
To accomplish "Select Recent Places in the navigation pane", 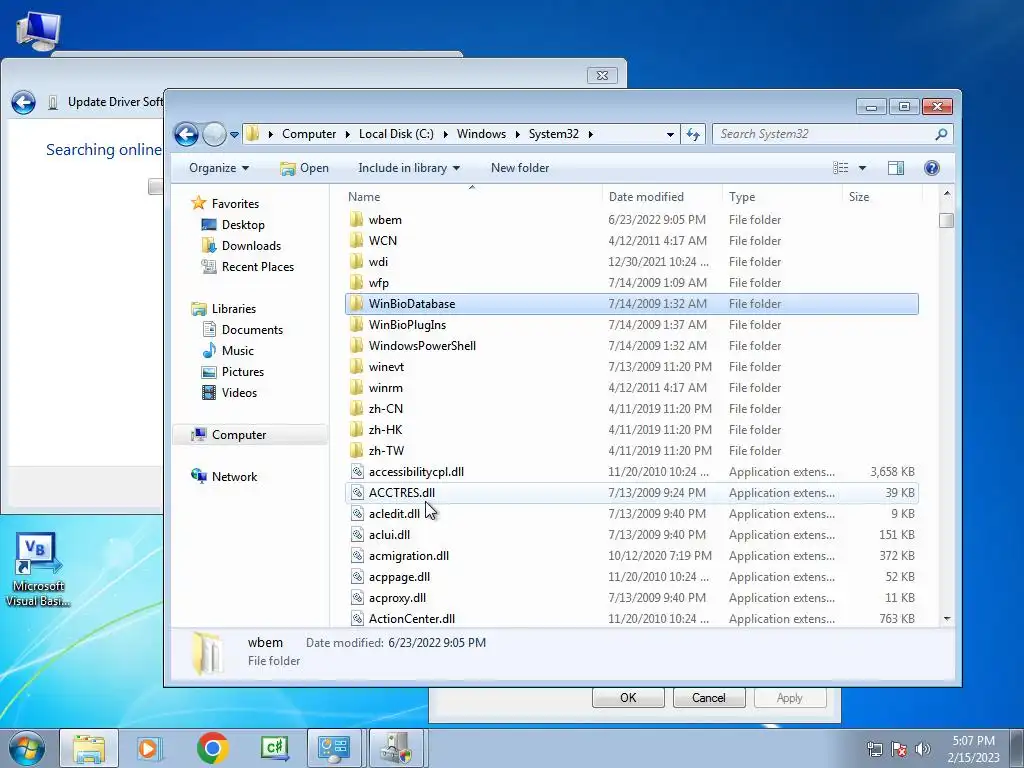I will coord(258,266).
